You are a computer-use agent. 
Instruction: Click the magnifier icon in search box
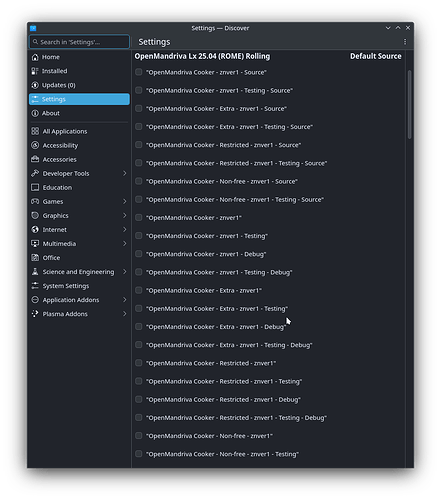click(35, 42)
